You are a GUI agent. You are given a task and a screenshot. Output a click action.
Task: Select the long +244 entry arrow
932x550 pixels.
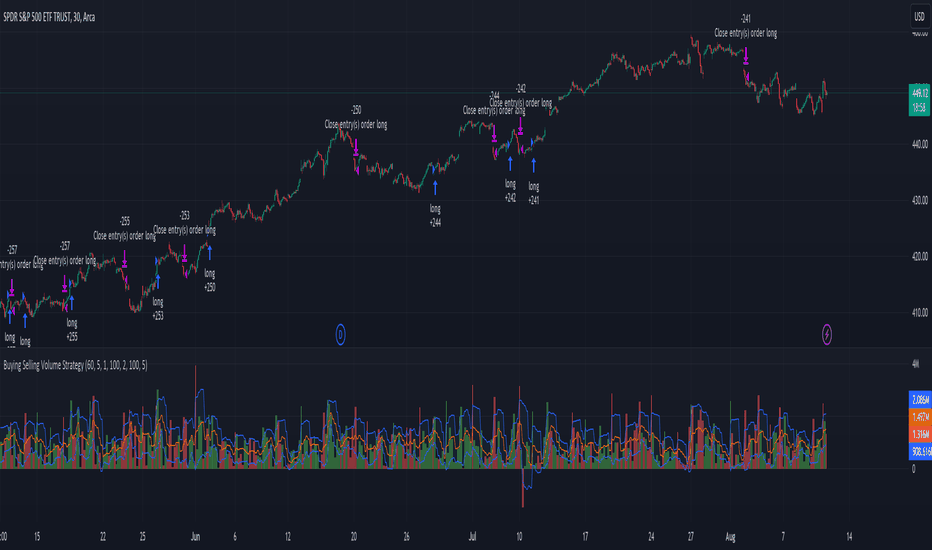435,188
